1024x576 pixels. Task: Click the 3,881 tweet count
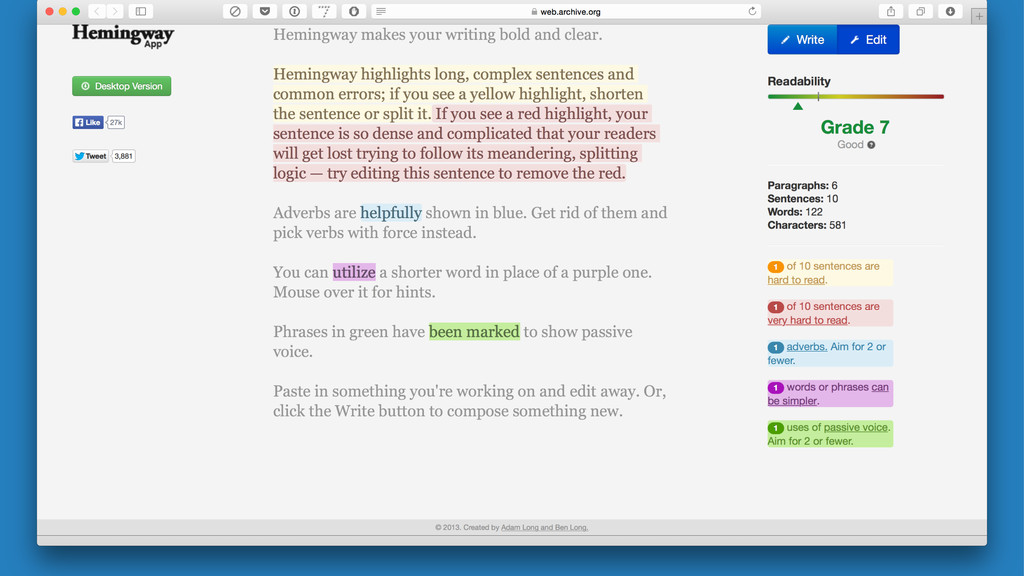click(x=123, y=156)
